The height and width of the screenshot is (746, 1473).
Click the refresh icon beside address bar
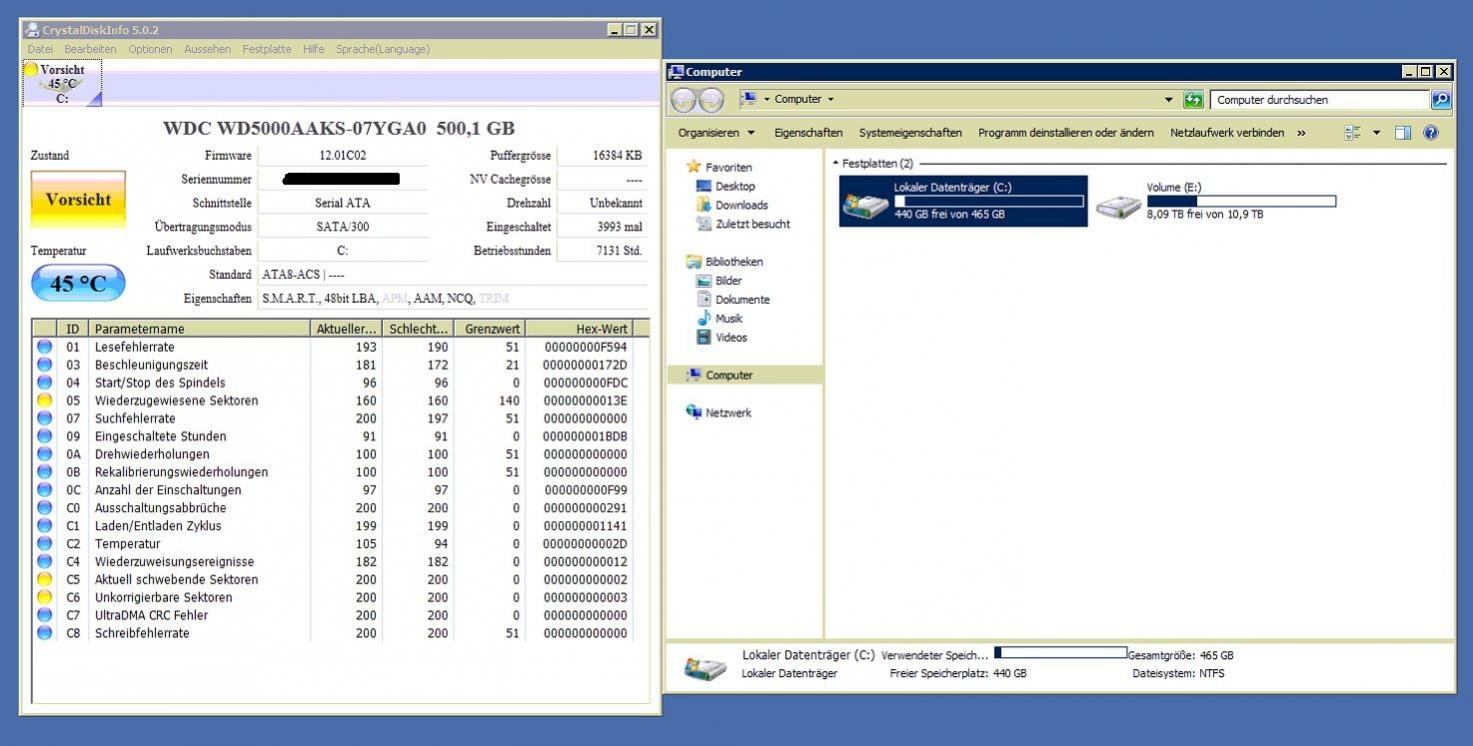point(1193,100)
